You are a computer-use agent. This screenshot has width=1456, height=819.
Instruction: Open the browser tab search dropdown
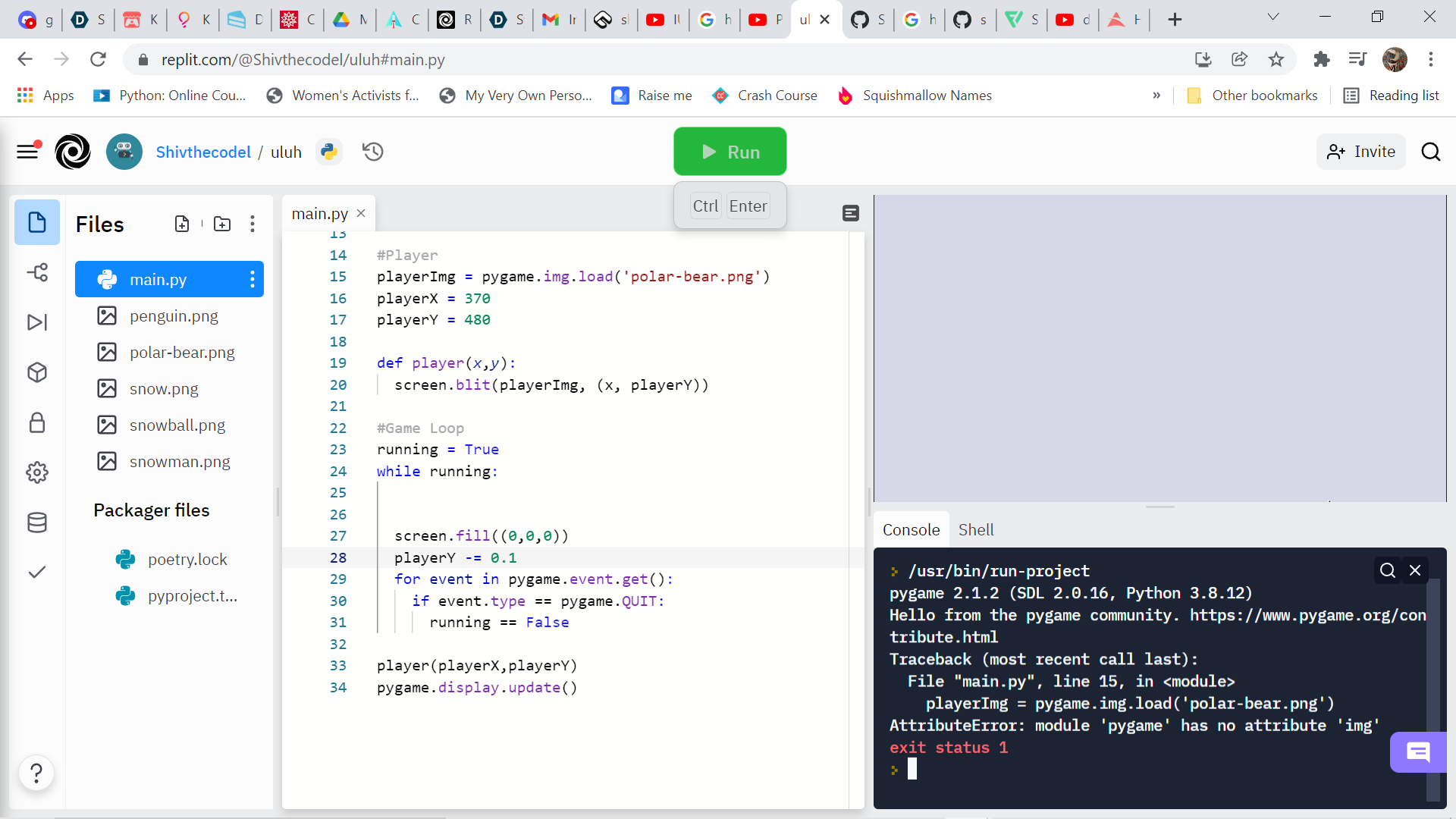point(1273,16)
